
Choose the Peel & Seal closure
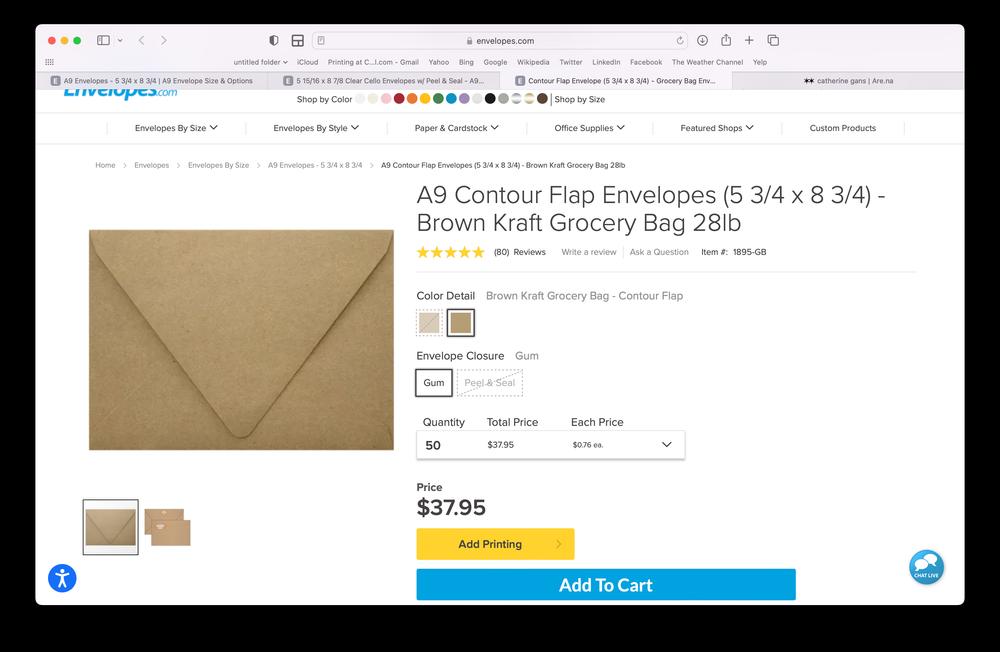point(490,383)
